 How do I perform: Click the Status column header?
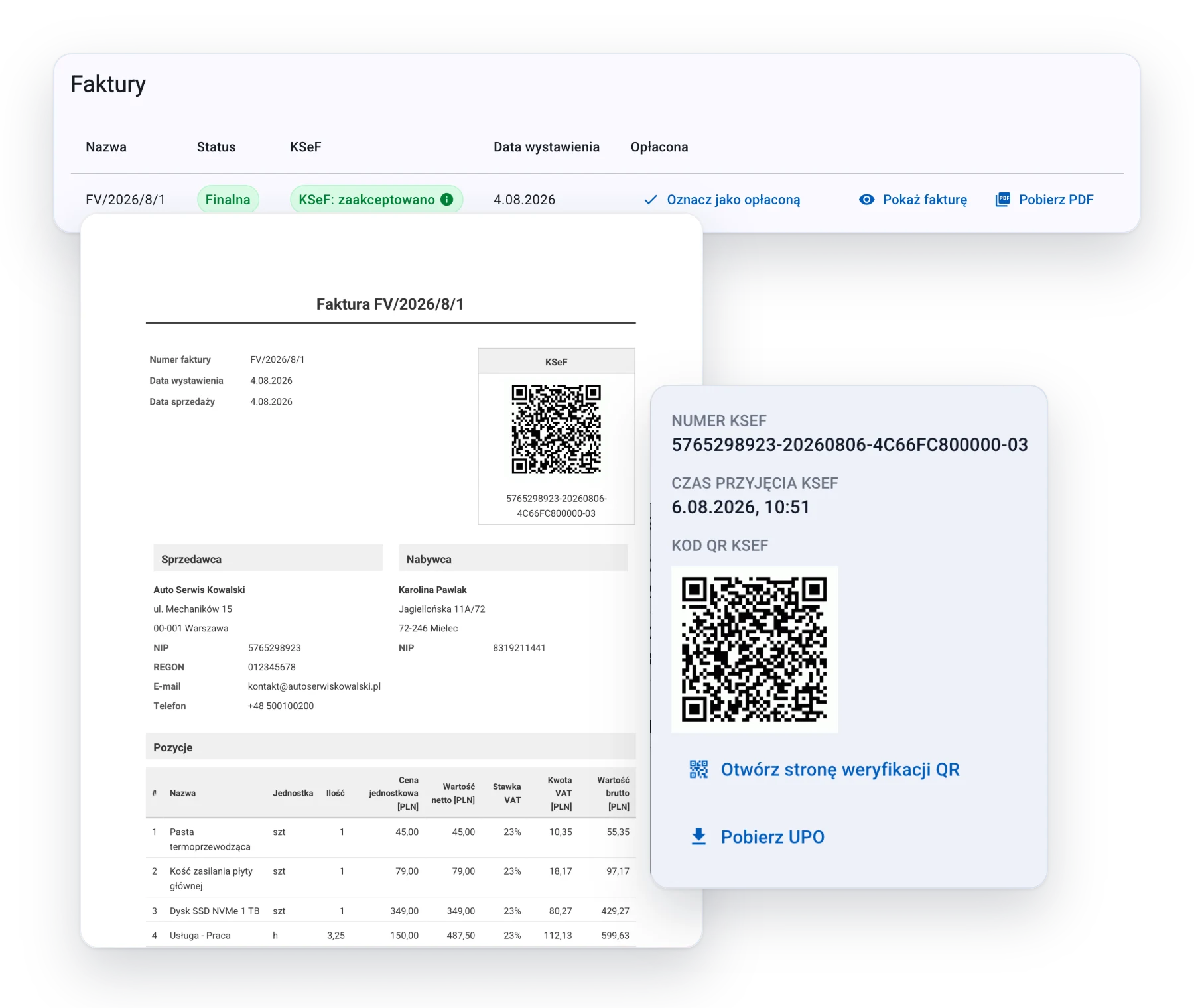216,147
